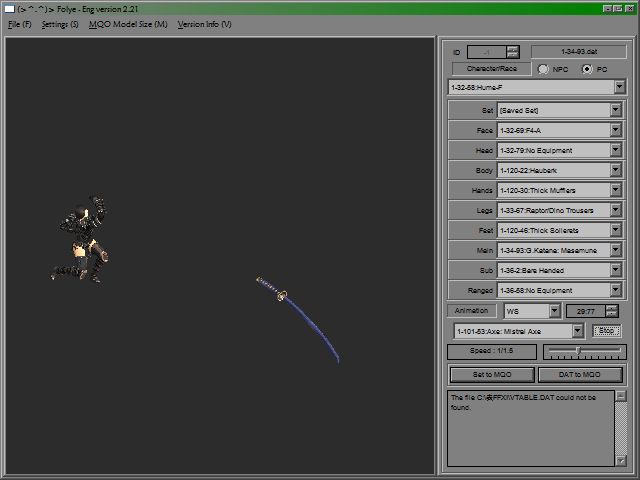Expand the Main weapon G.Katana dropdown
Image resolution: width=640 pixels, height=480 pixels.
[x=617, y=250]
